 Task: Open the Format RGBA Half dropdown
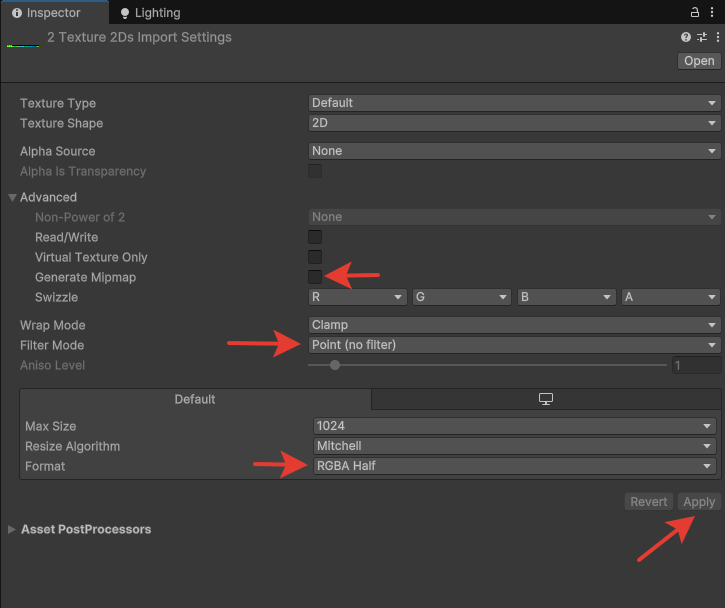coord(515,466)
